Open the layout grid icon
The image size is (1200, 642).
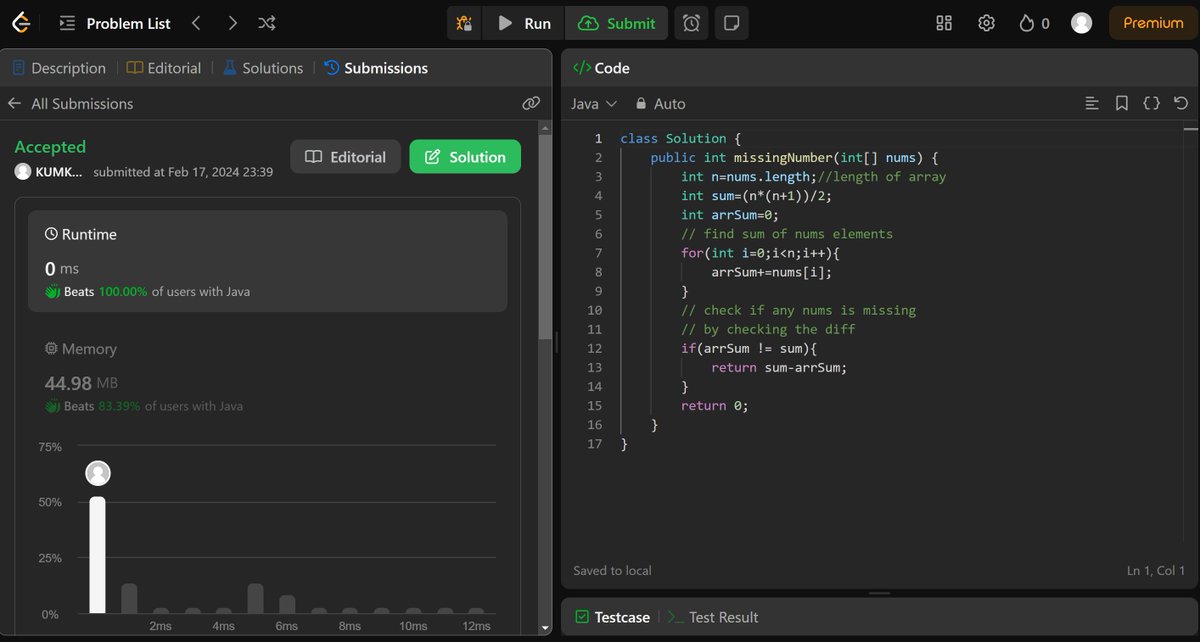(x=944, y=23)
